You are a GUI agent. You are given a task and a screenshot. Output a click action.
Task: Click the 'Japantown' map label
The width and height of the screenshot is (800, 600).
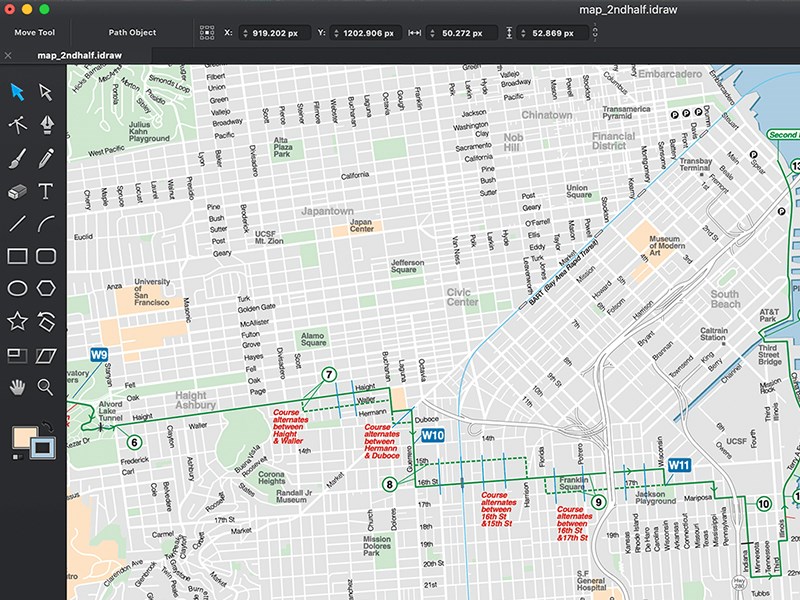pos(327,211)
